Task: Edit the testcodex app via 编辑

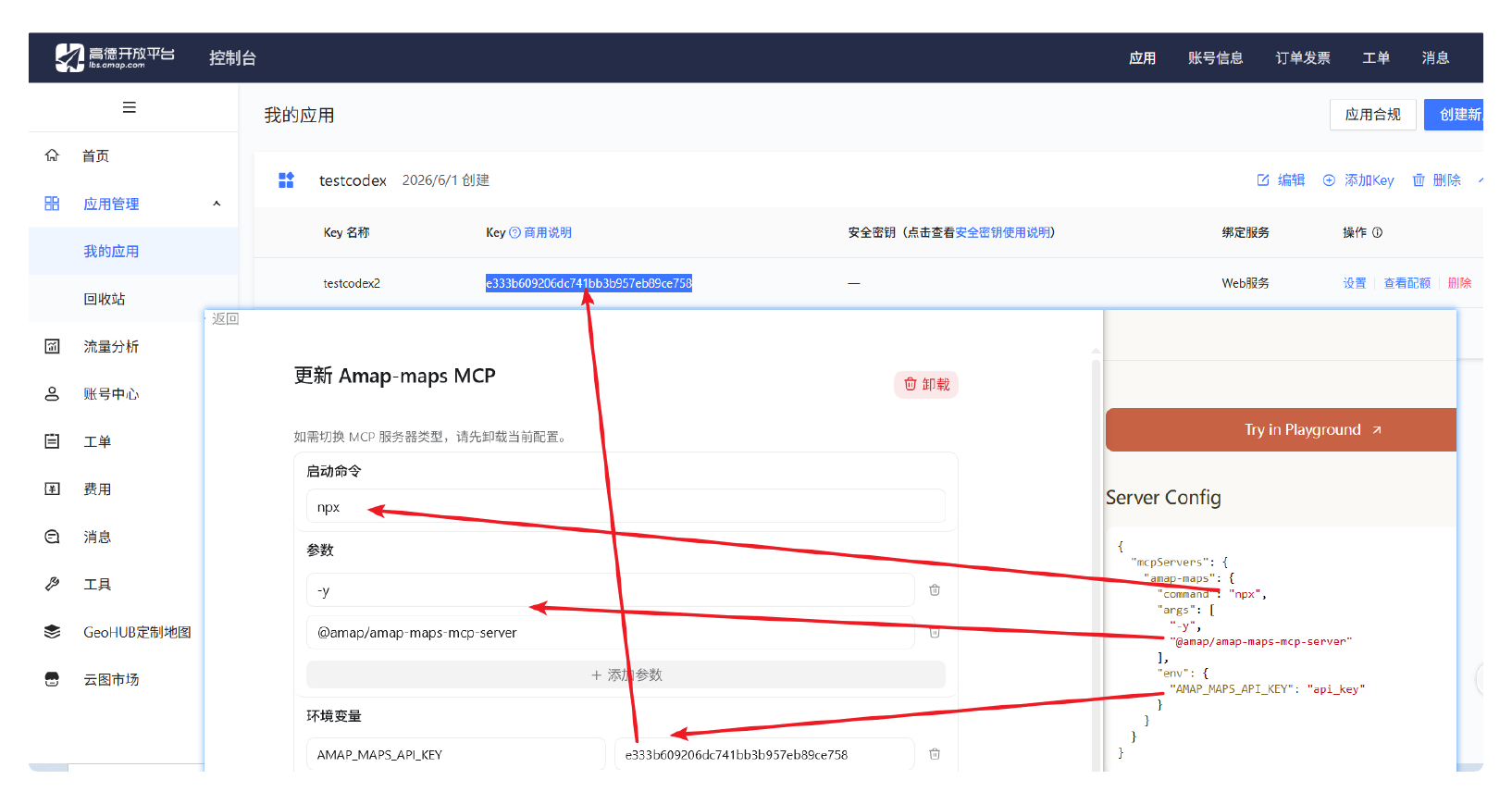Action: (1281, 180)
